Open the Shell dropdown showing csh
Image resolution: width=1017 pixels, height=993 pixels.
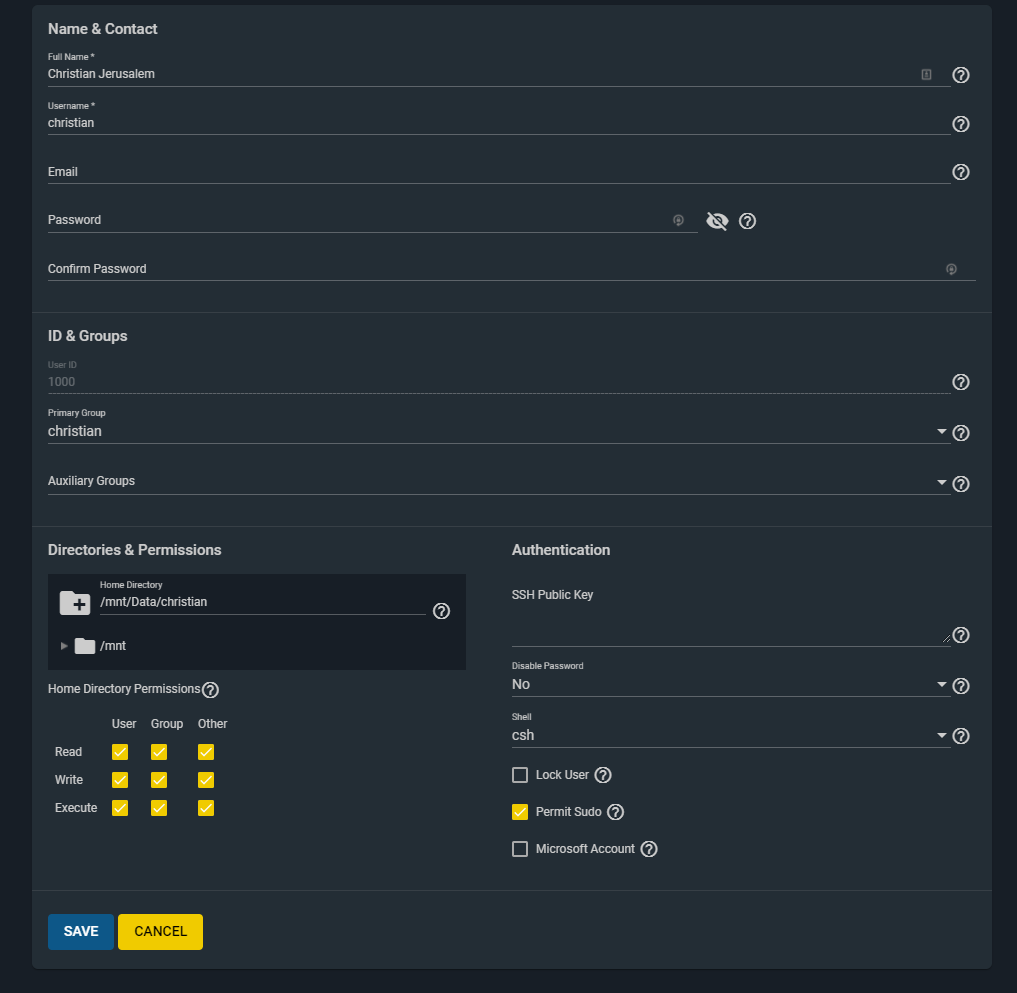click(731, 735)
